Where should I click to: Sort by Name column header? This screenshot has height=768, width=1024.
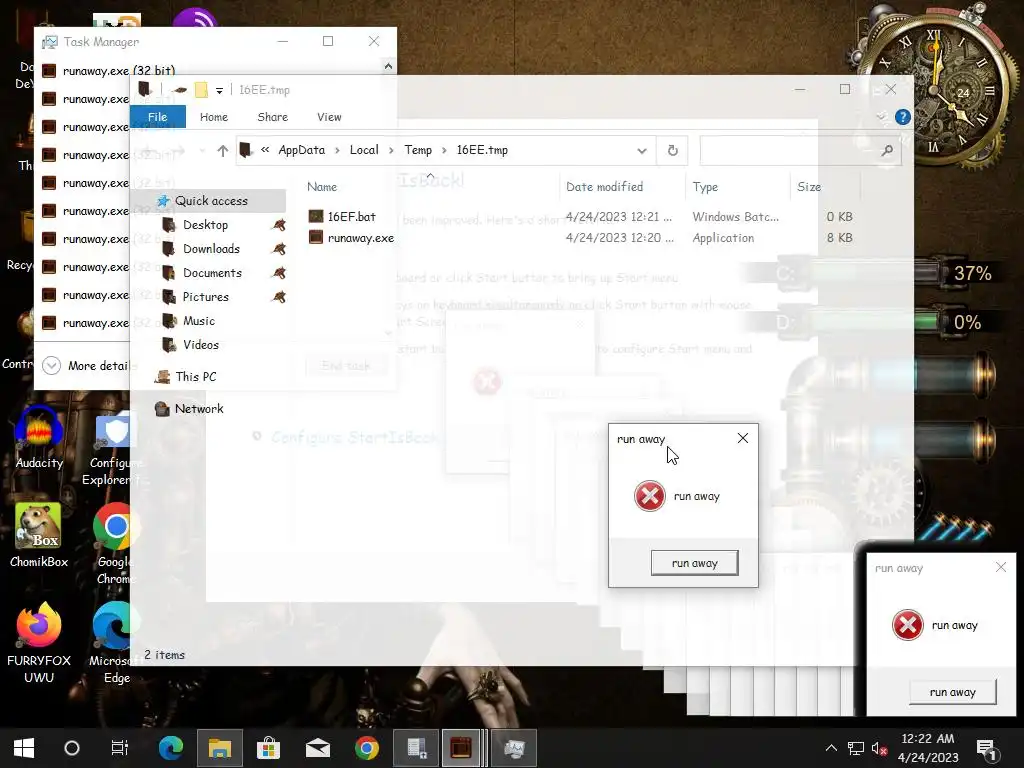[x=322, y=187]
